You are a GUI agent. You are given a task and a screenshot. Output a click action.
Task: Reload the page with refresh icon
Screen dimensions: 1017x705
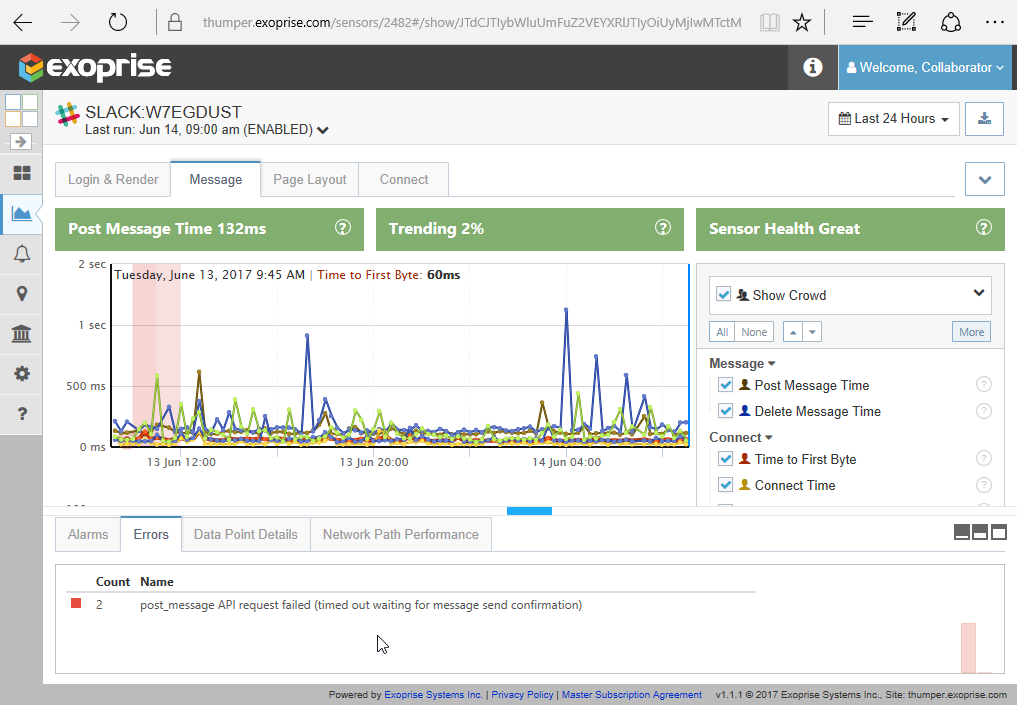tap(118, 23)
